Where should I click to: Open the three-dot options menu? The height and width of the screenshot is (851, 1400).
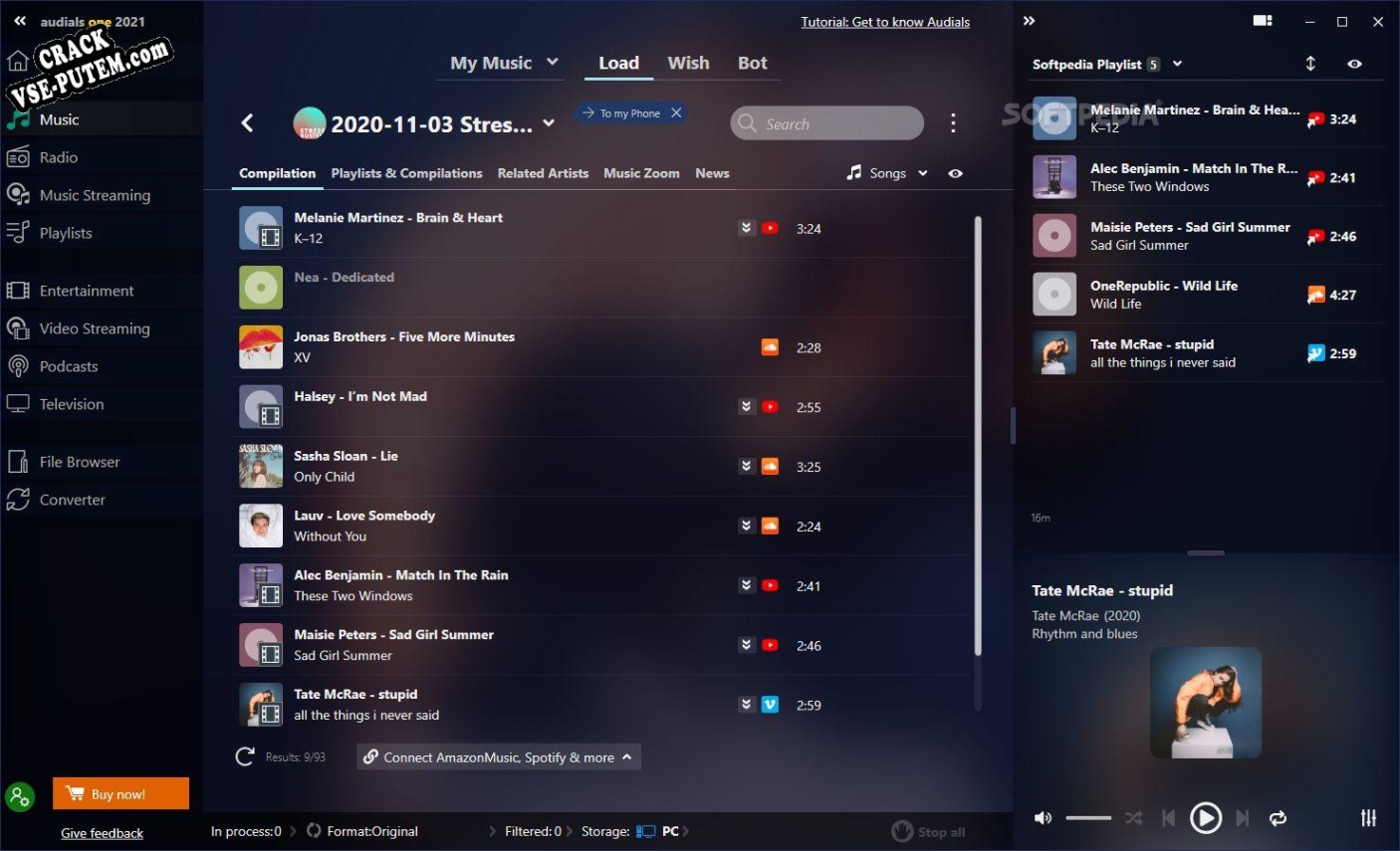[953, 123]
